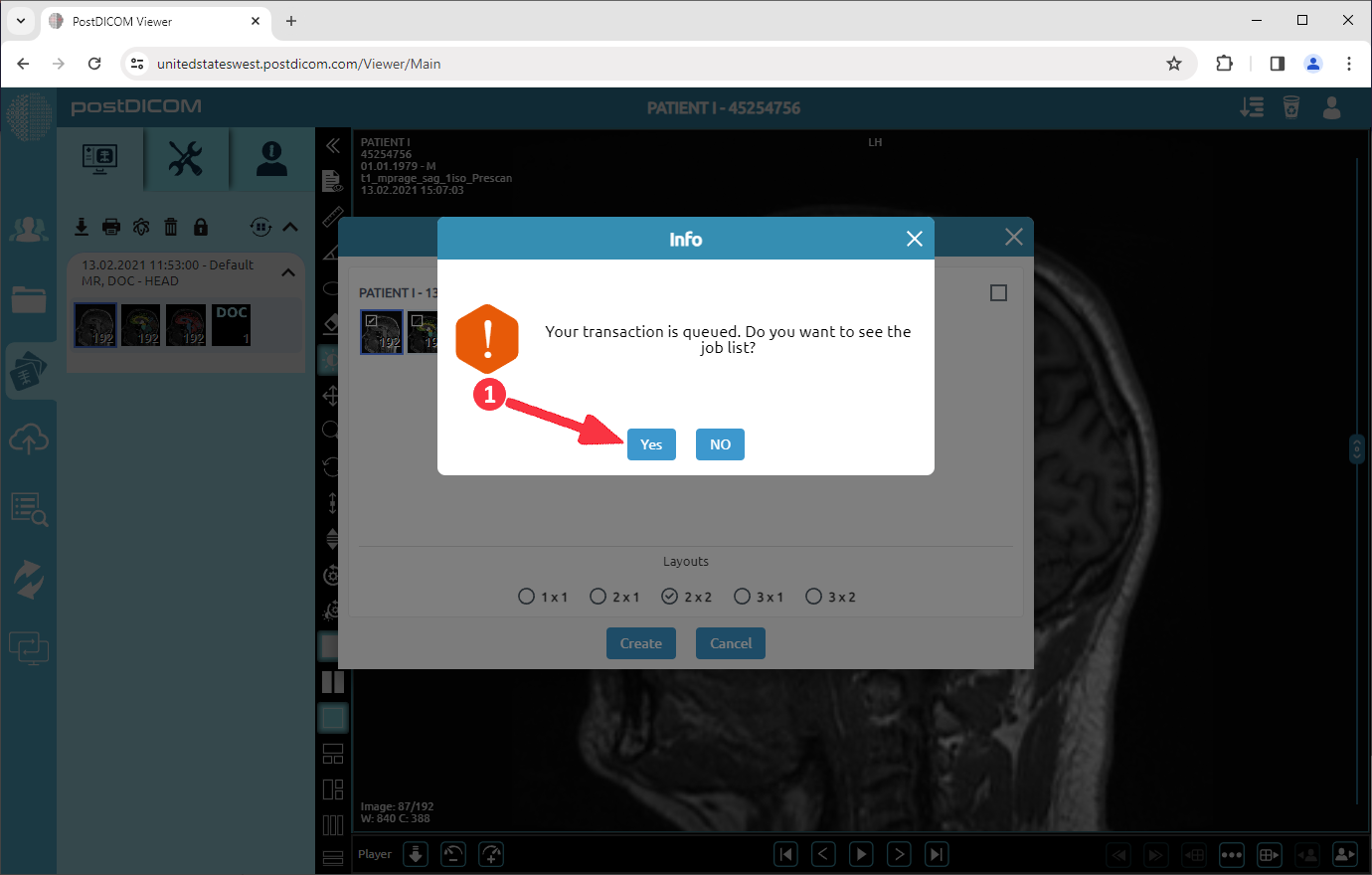Select the brightness/contrast adjustment tool
Screen dimensions: 1372x875
tap(333, 359)
